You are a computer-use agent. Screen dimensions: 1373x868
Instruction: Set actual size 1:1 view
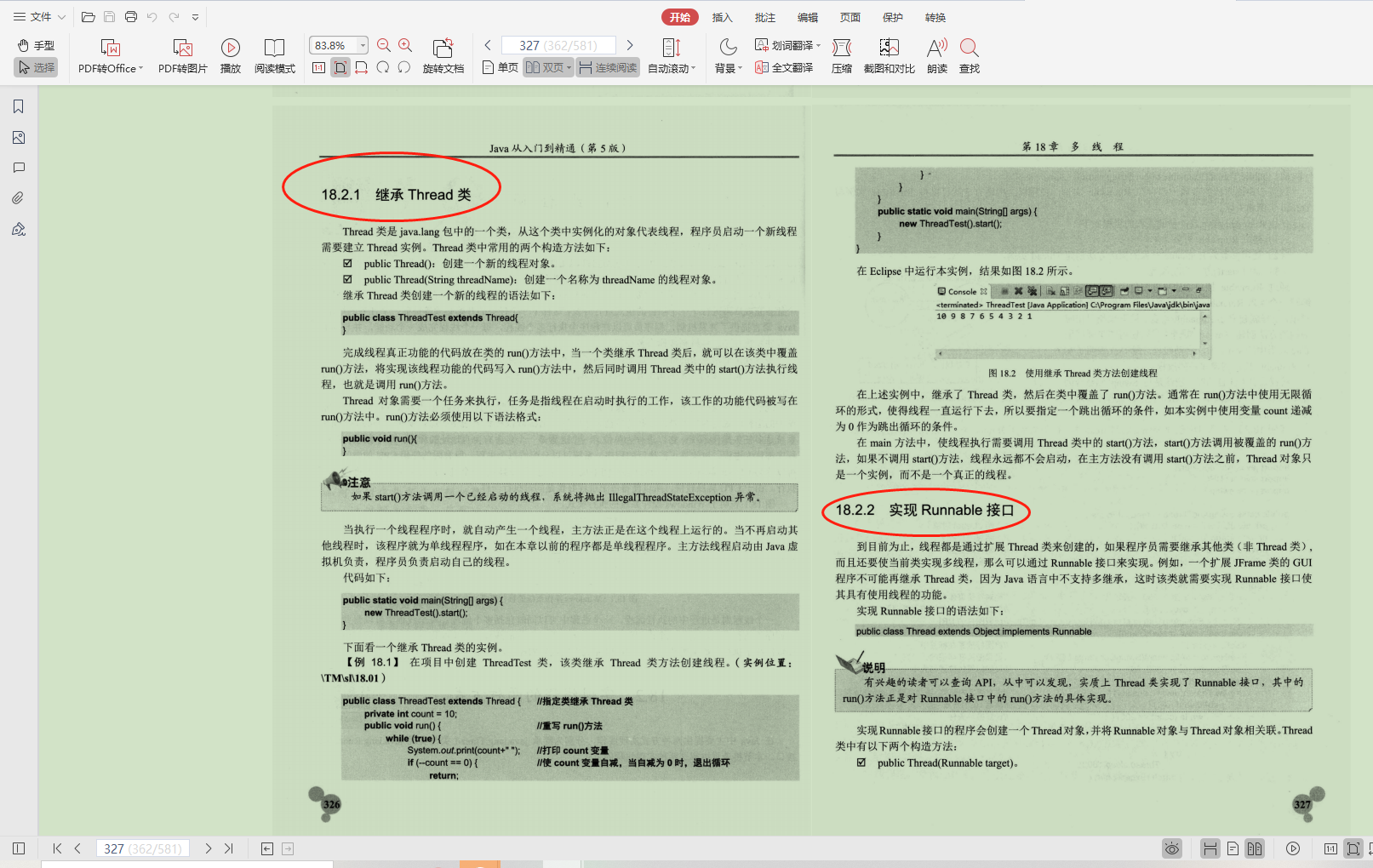tap(318, 67)
